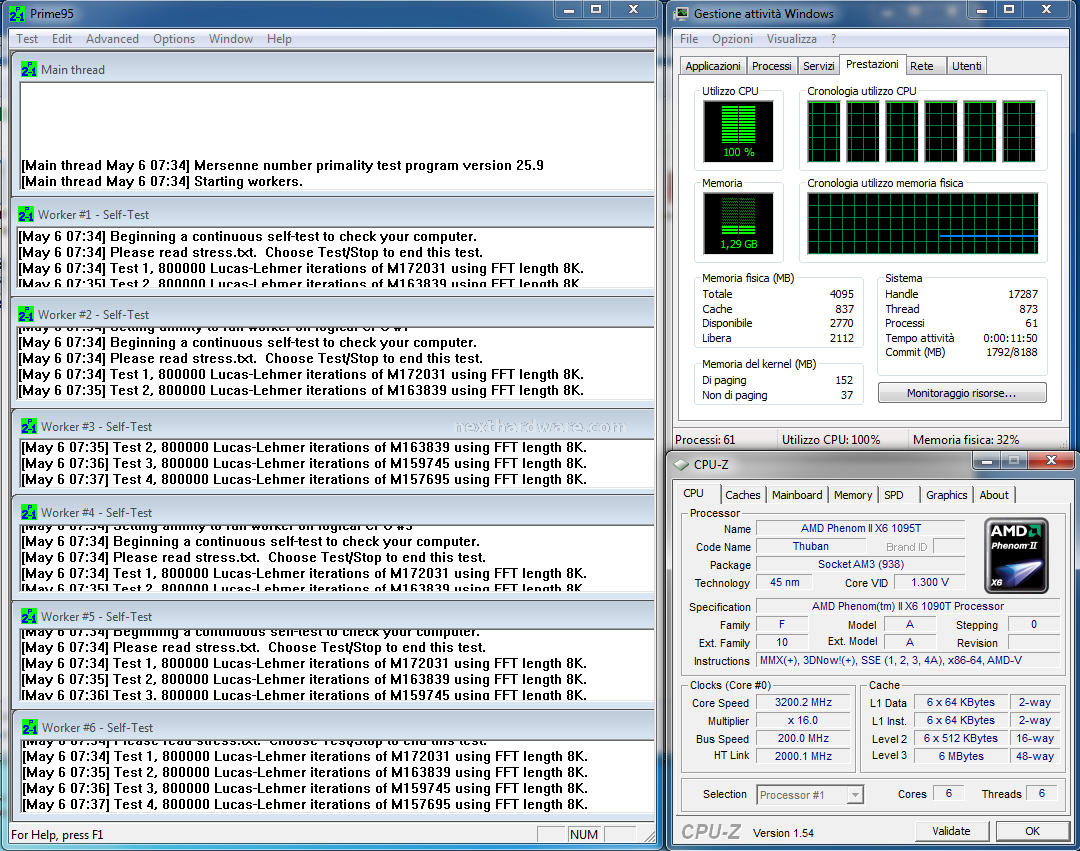Open the Edit menu in Prime95
Screen dimensions: 1080x851
62,39
